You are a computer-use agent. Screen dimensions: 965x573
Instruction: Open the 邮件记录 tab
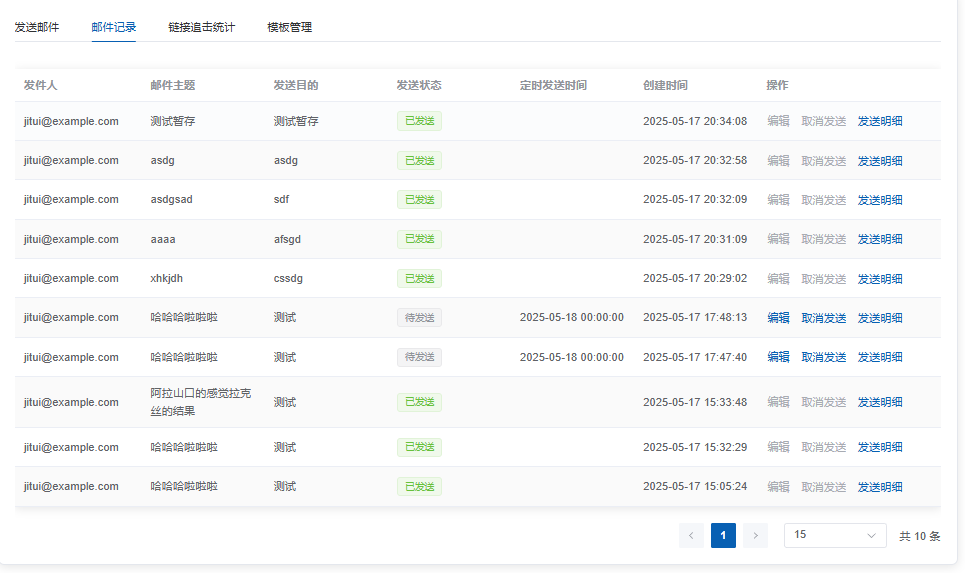click(114, 27)
